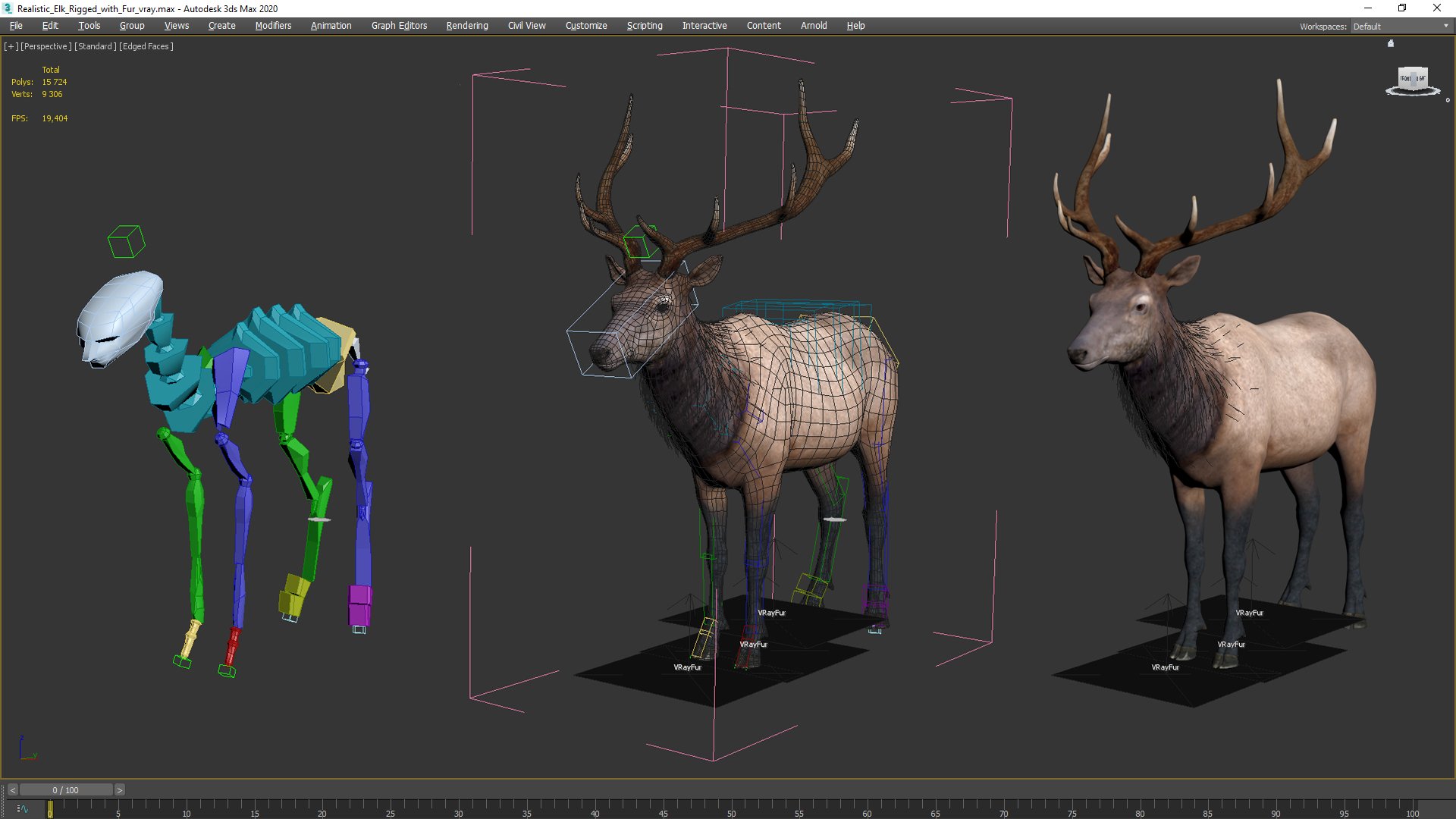Open the Rendering menu

pyautogui.click(x=467, y=26)
